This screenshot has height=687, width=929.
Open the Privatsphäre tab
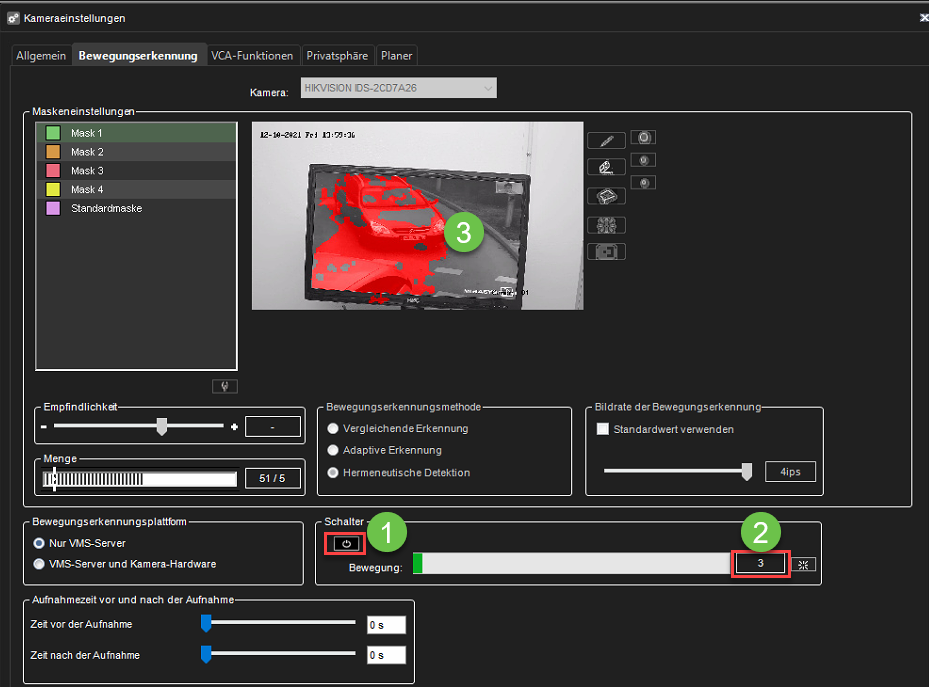337,56
